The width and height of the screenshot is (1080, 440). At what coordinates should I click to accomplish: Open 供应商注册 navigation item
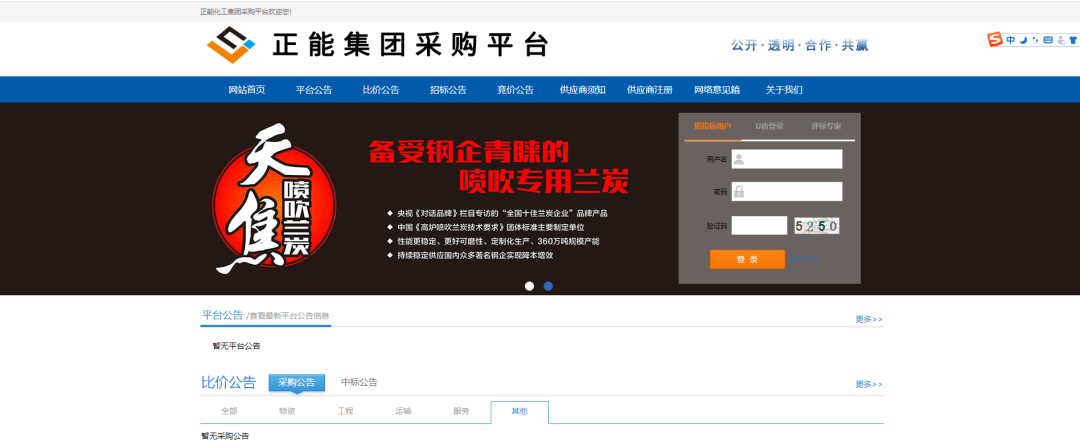pos(650,90)
